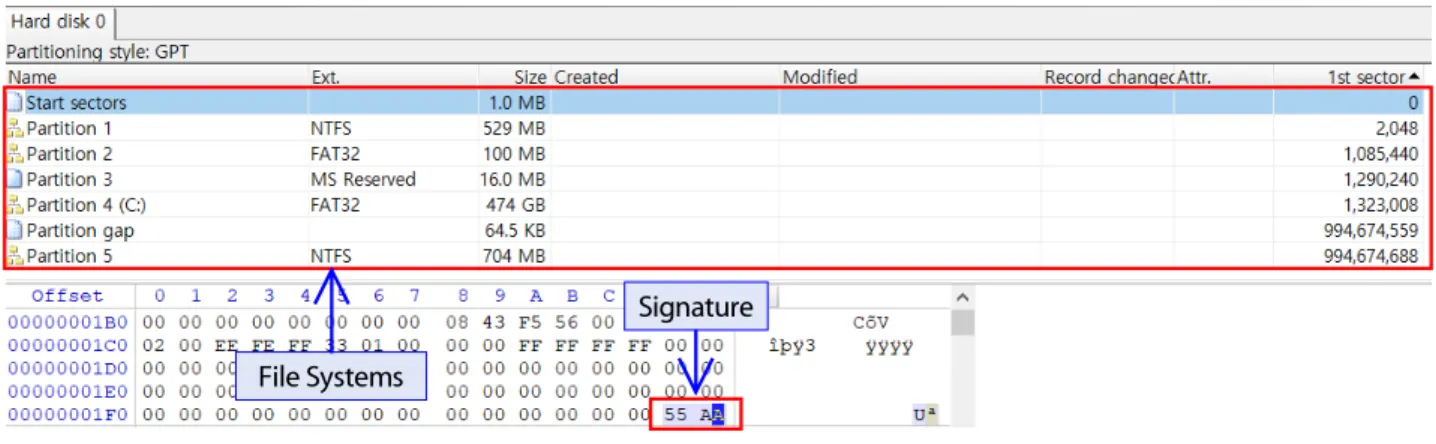This screenshot has width=1436, height=444.
Task: Click the 1,323,008 first sector value
Action: click(1381, 205)
